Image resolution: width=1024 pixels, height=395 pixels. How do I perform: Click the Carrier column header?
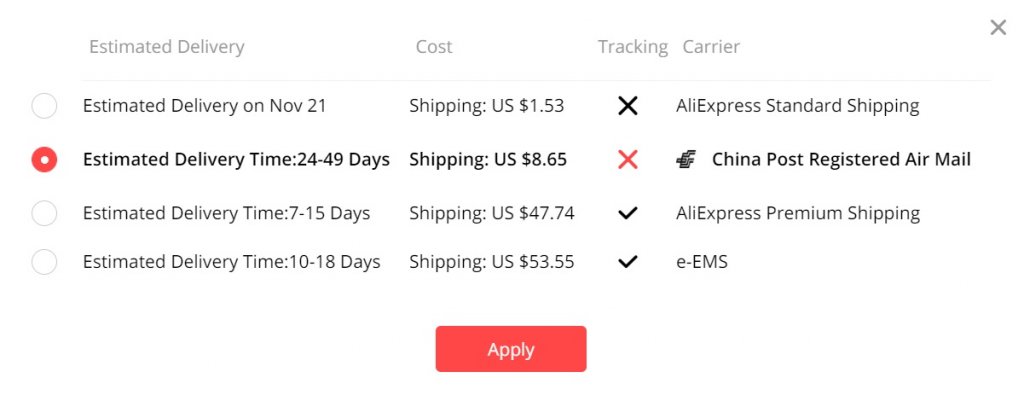711,47
